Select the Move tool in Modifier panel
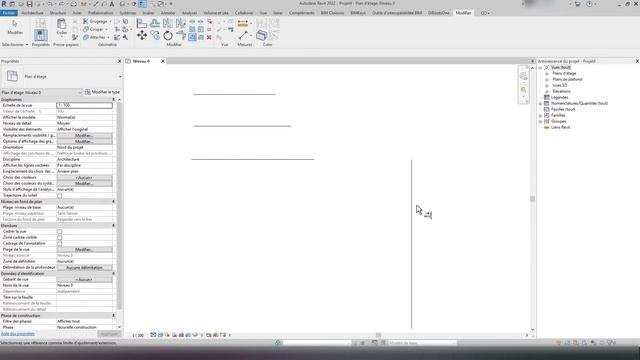 pyautogui.click(x=142, y=36)
